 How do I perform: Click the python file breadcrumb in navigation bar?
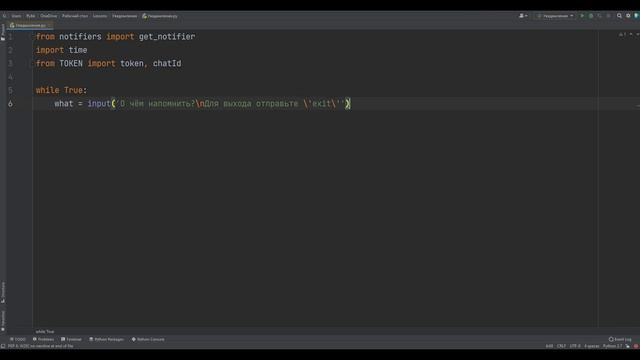[x=160, y=16]
